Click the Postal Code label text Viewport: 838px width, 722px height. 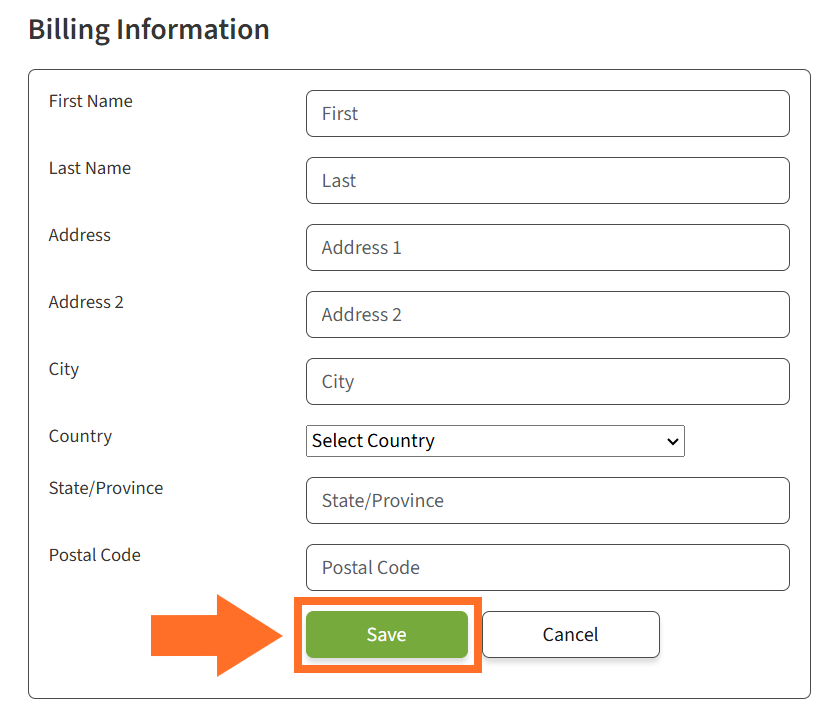tap(94, 555)
